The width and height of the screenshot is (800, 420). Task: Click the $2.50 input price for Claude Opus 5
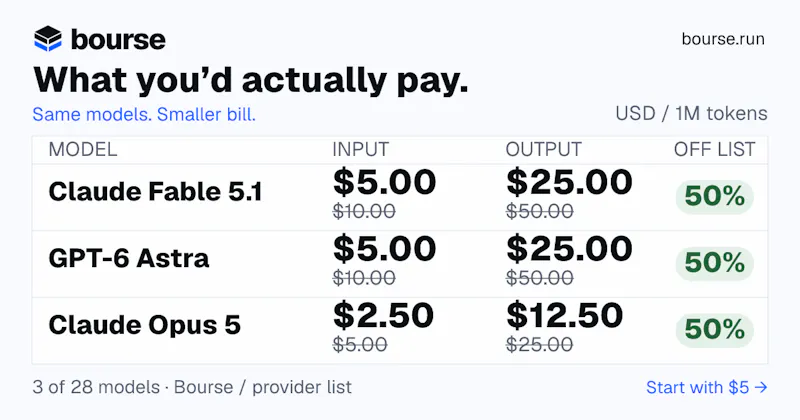click(x=383, y=315)
